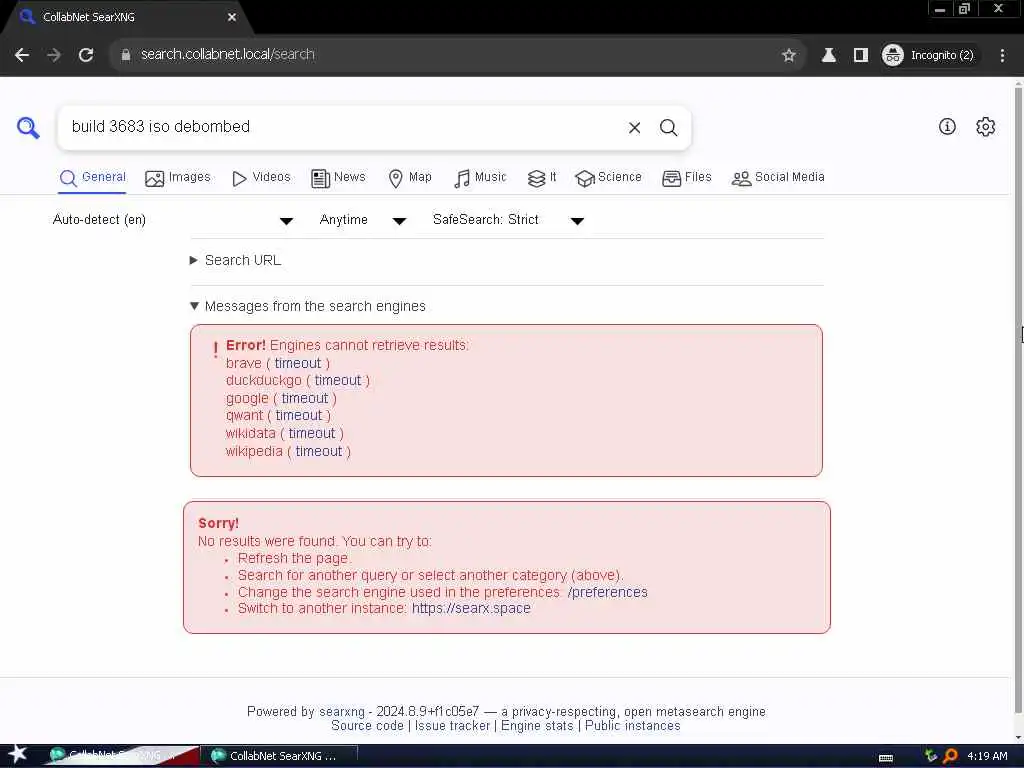Click the keyboard tray icon
Viewport: 1024px width, 768px height.
[x=886, y=758]
